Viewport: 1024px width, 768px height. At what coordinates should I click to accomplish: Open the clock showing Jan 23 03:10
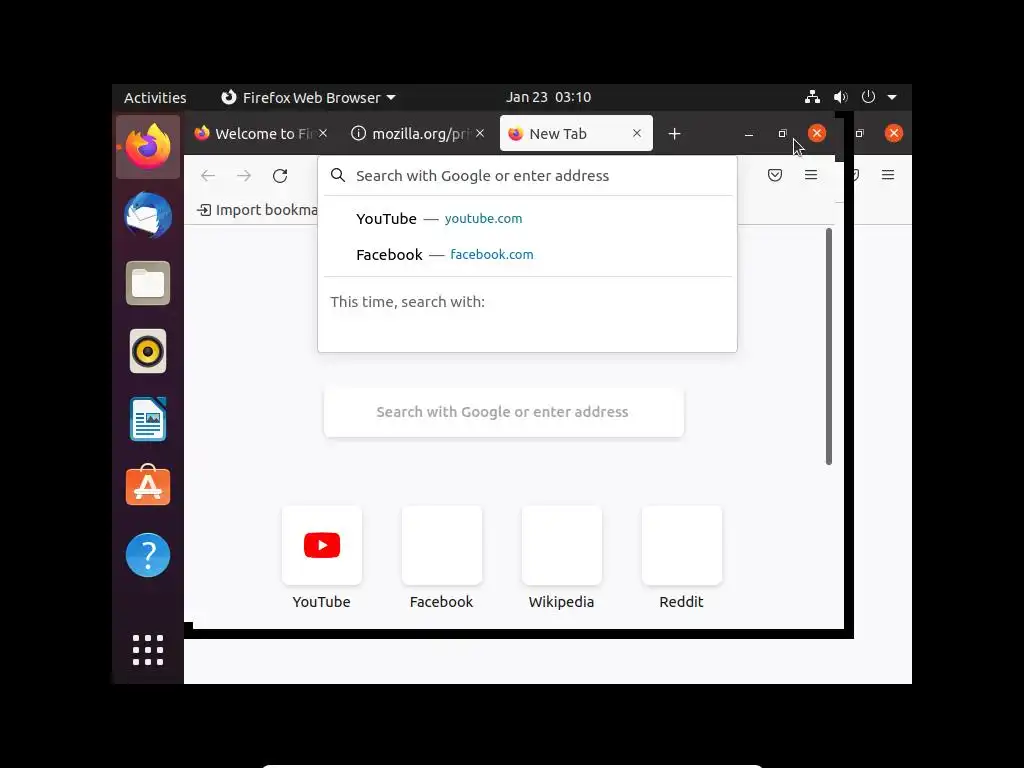tap(549, 97)
